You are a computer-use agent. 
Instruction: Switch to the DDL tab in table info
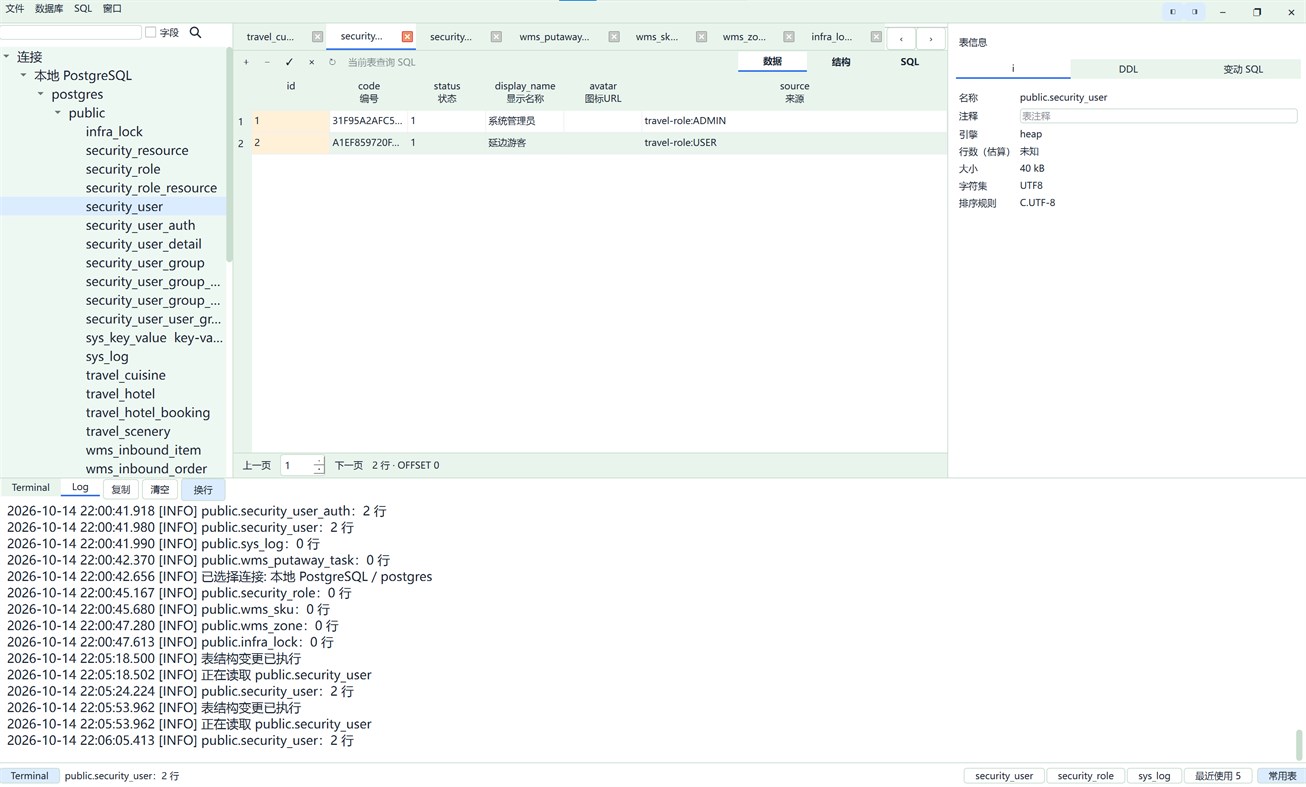[1128, 69]
